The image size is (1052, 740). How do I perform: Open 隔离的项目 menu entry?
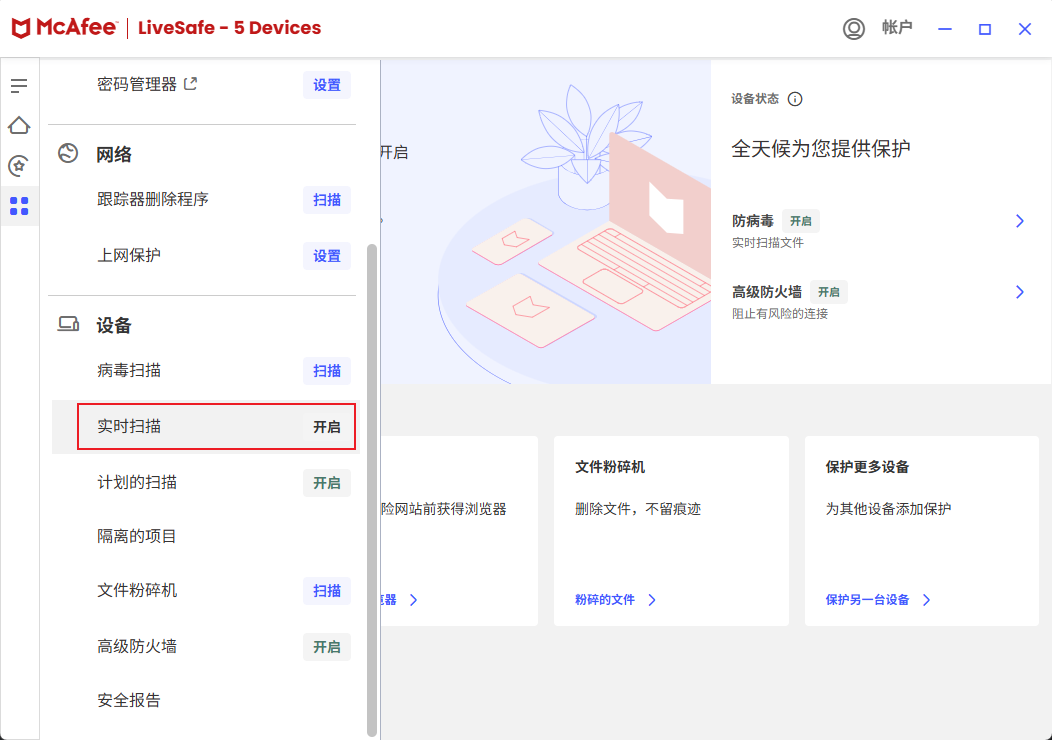coord(137,536)
